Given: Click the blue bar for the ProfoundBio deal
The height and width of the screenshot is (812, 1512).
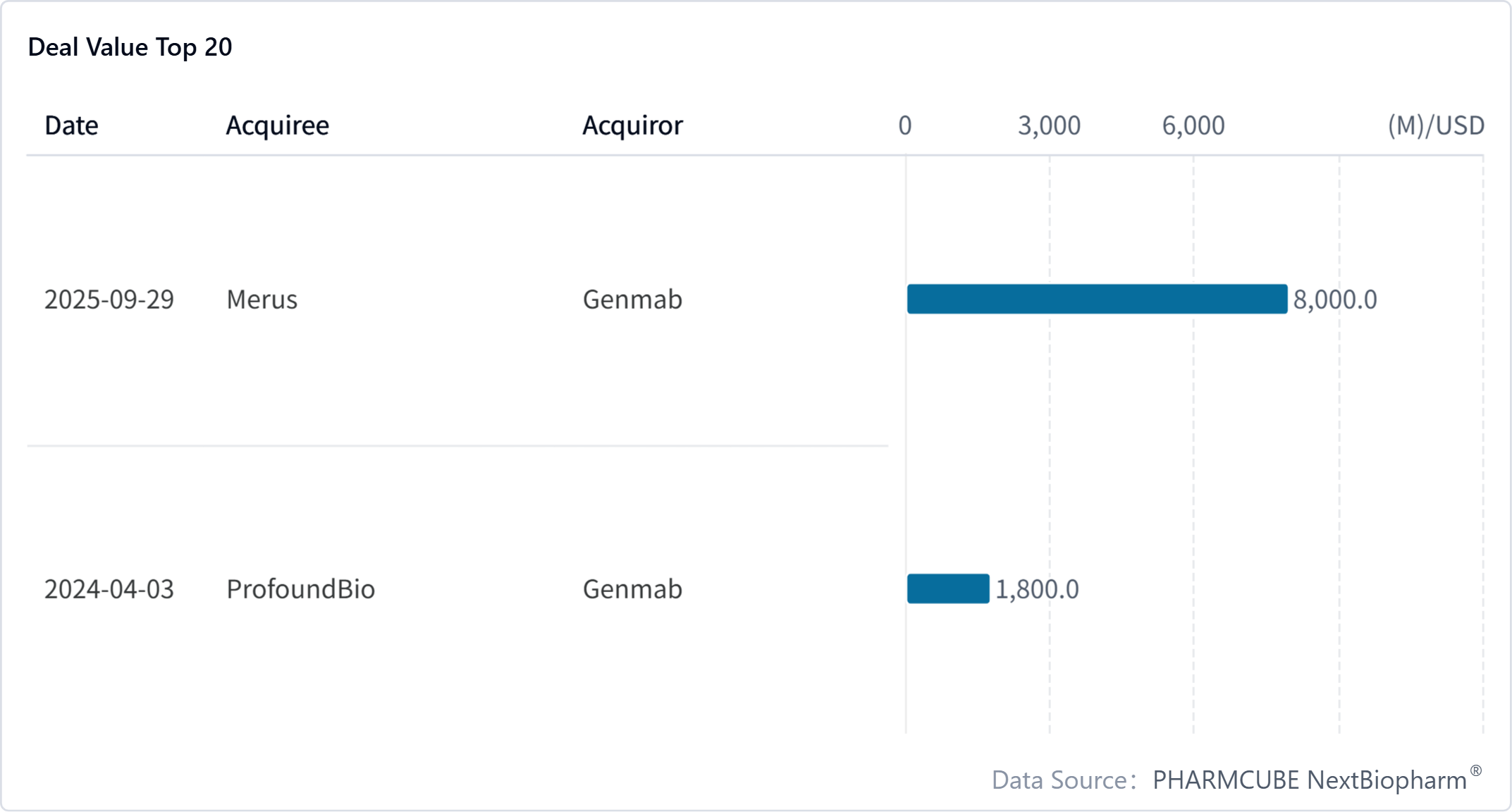Looking at the screenshot, I should [x=948, y=589].
